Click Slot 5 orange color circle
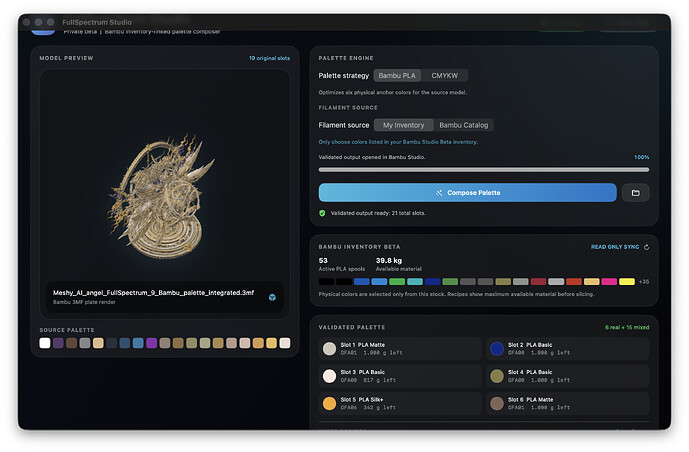The image size is (689, 452). click(329, 403)
